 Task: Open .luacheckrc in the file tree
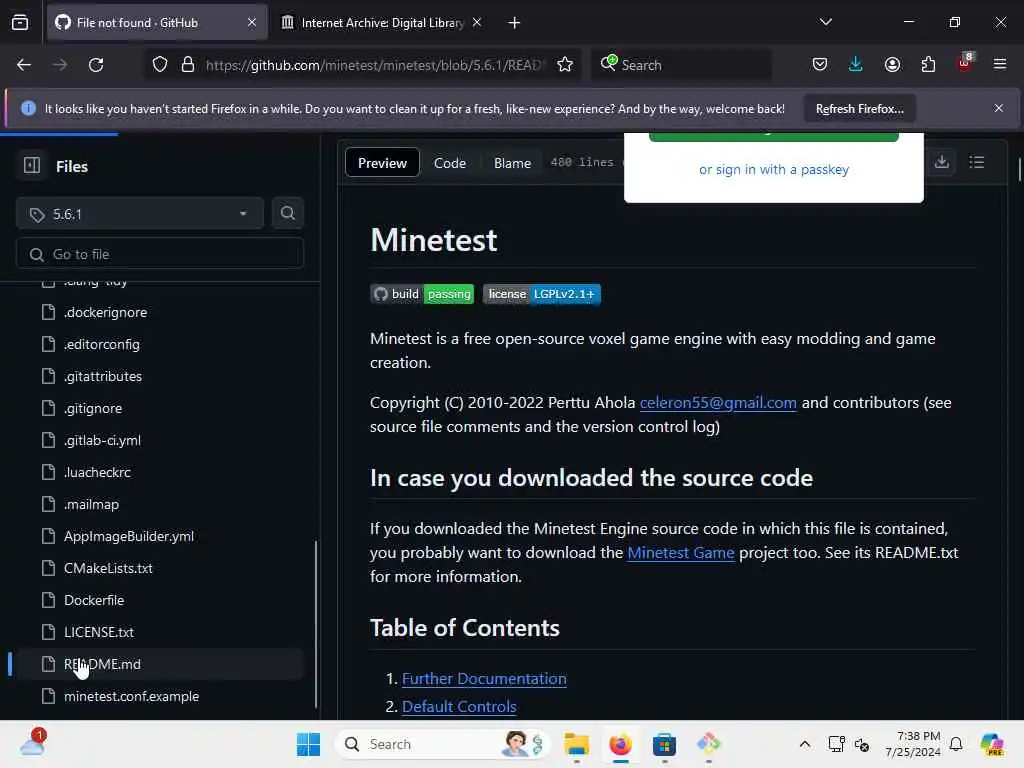[x=97, y=472]
